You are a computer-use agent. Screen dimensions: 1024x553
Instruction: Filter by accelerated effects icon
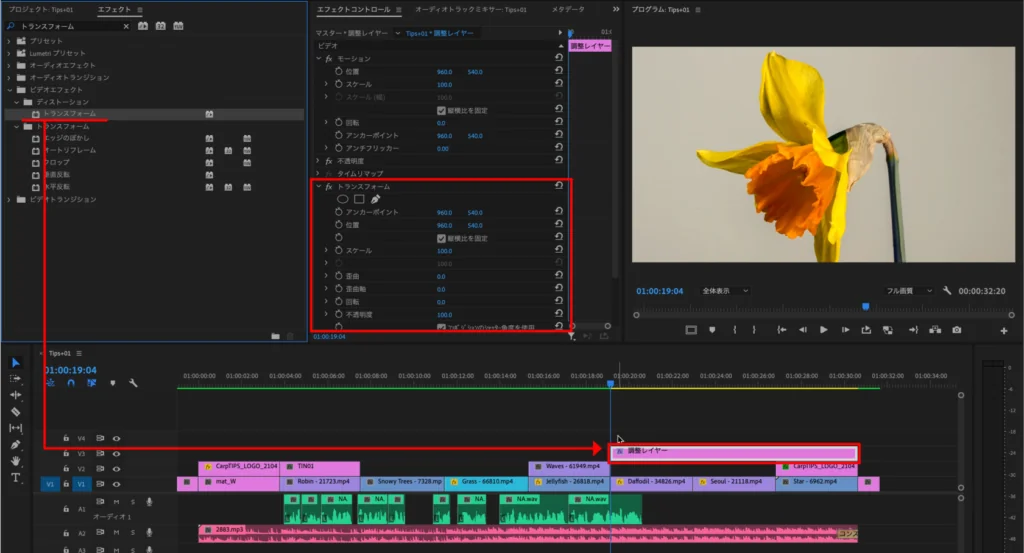pyautogui.click(x=143, y=26)
